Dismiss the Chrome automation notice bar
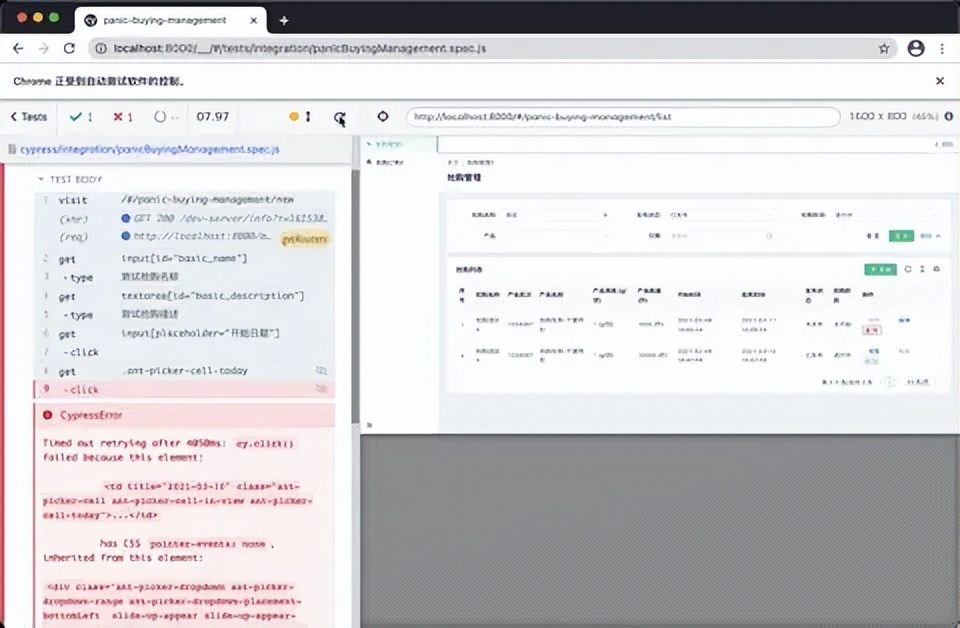 pos(939,81)
